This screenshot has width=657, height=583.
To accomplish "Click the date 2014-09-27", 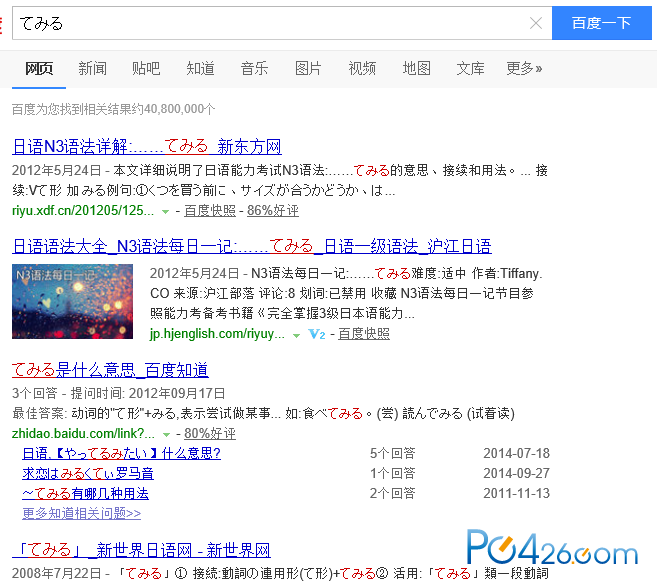I will coord(516,474).
